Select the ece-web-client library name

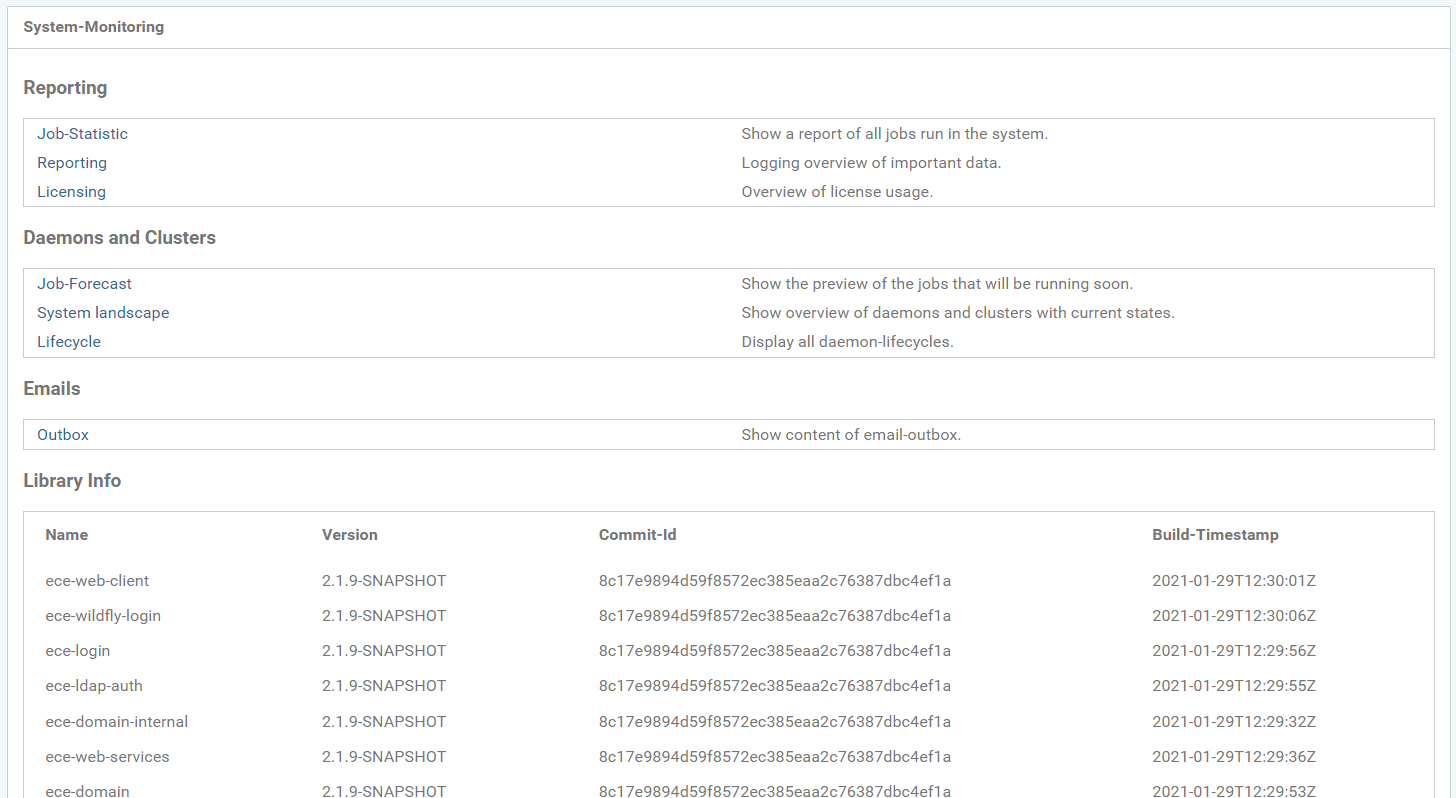[97, 581]
